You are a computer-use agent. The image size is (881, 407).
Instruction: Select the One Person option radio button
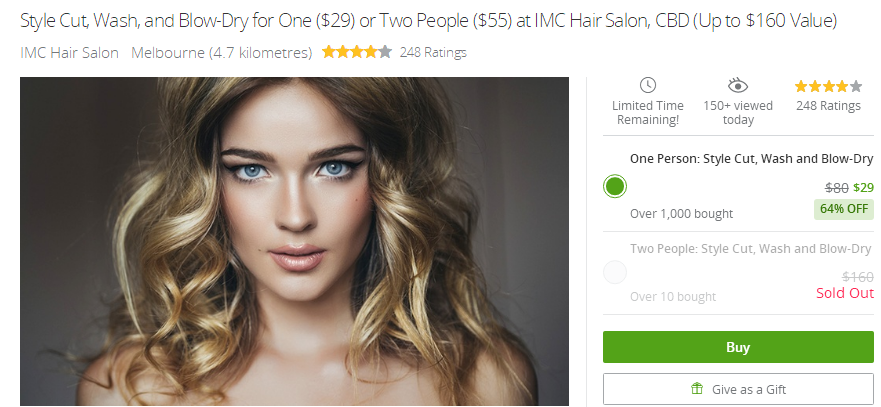pyautogui.click(x=615, y=186)
